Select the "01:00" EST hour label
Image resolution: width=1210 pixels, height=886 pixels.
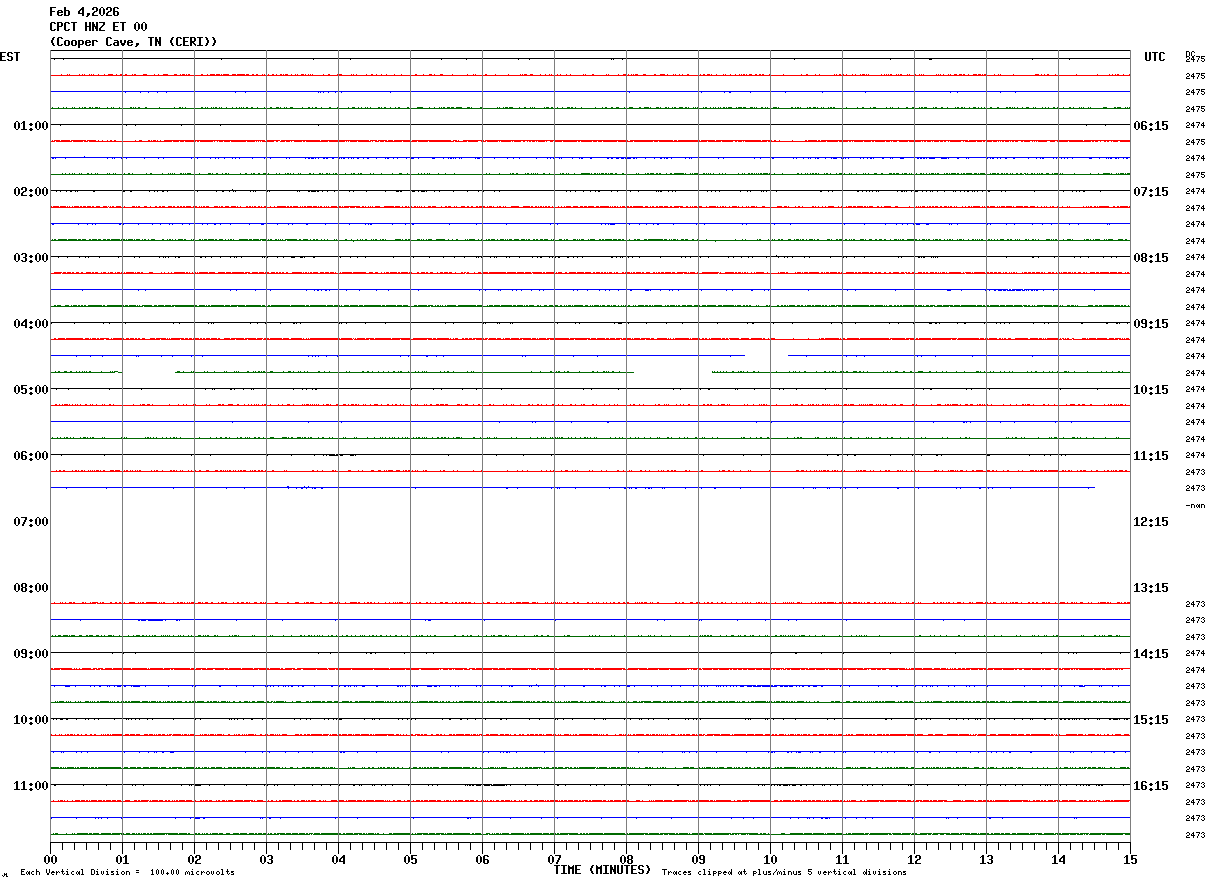(31, 126)
